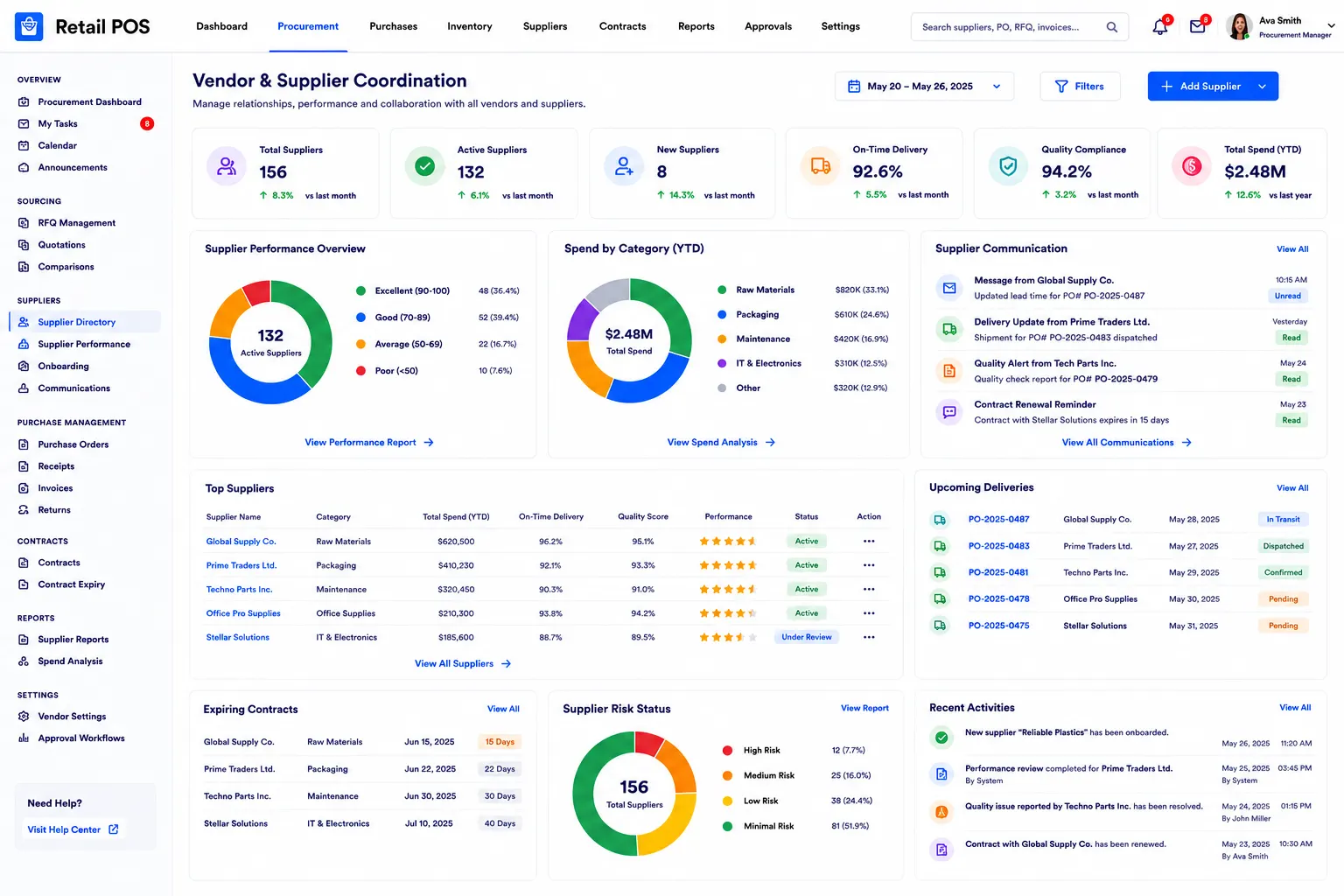Click the Calendar sidebar icon
This screenshot has width=1344, height=896.
(x=24, y=146)
